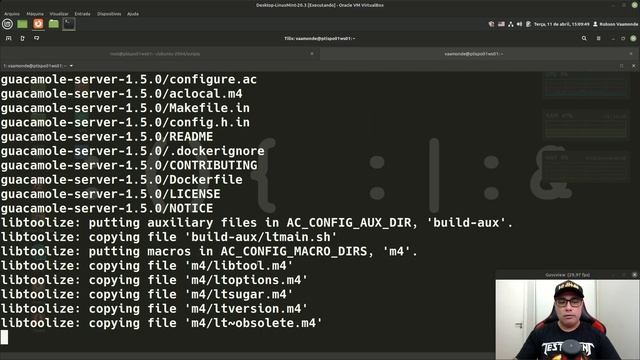Click the aclocal.m4 output line

coord(122,93)
